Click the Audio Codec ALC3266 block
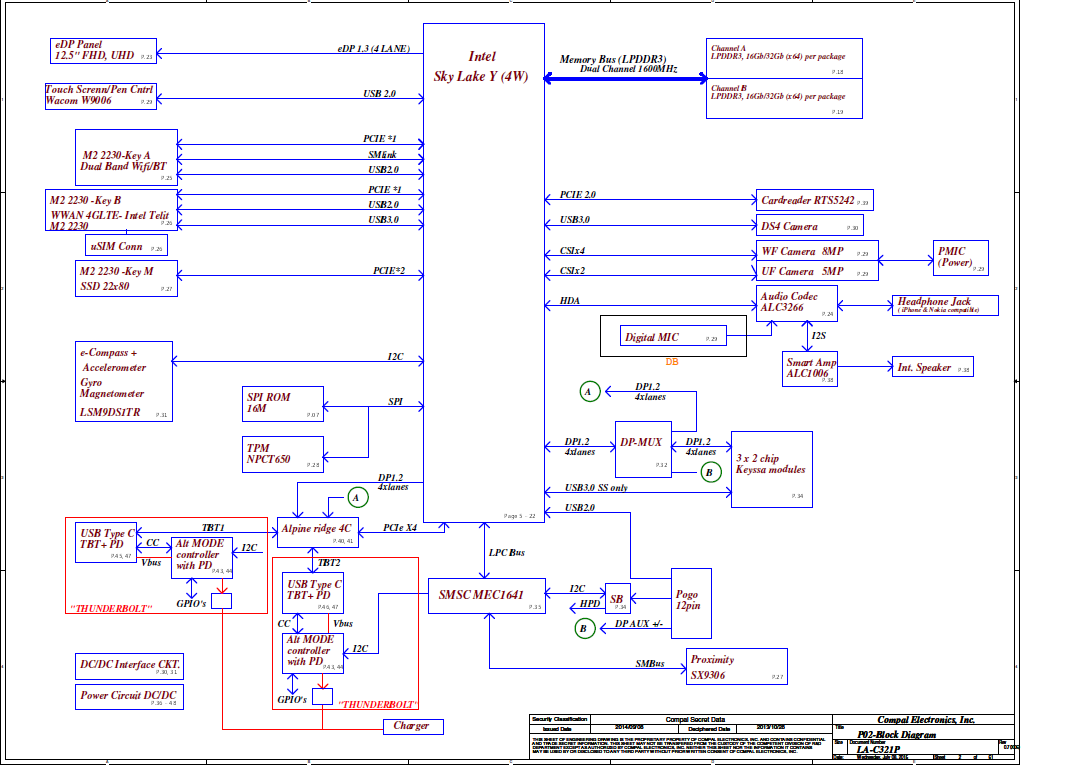Image resolution: width=1087 pixels, height=768 pixels. pos(797,303)
